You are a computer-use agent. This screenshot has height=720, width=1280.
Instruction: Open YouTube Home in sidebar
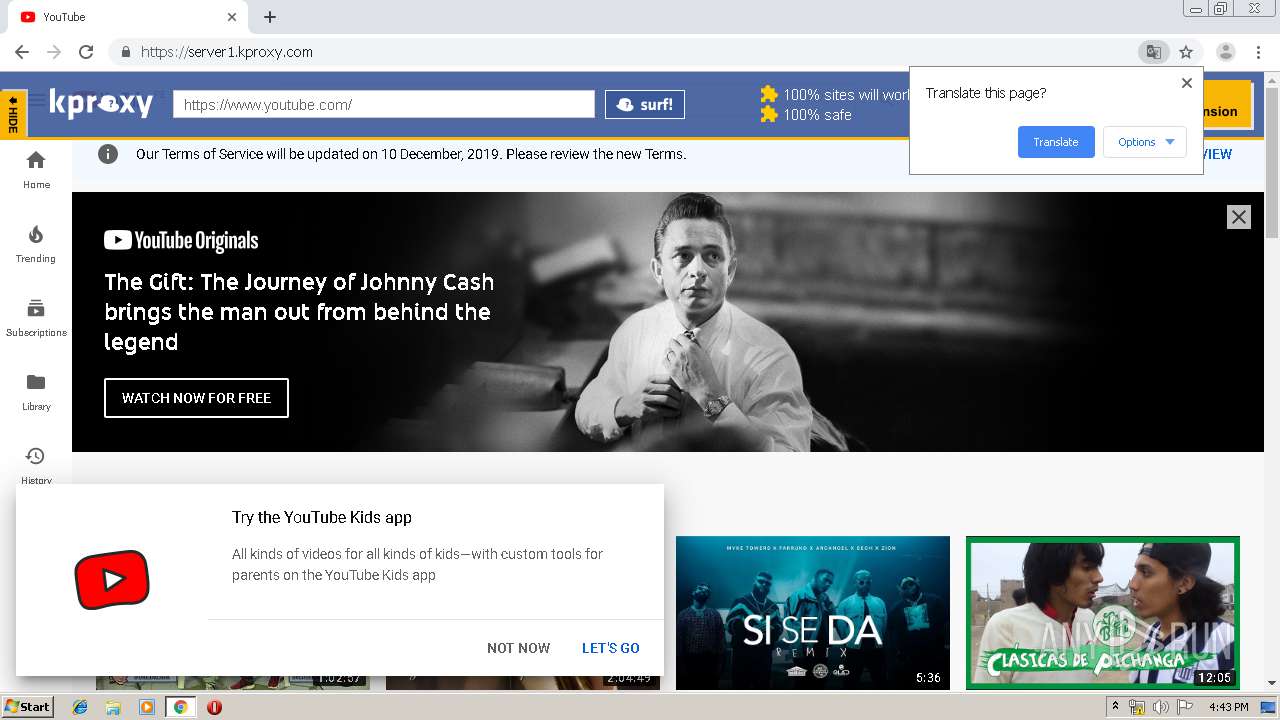pyautogui.click(x=36, y=169)
